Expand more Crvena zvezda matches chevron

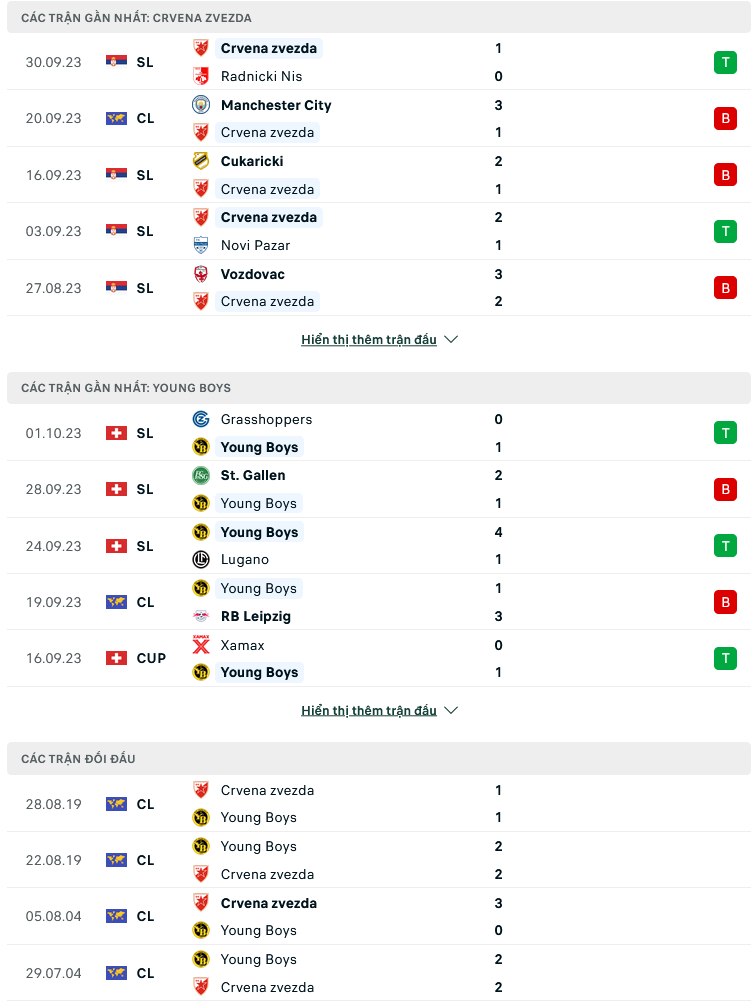pos(451,339)
